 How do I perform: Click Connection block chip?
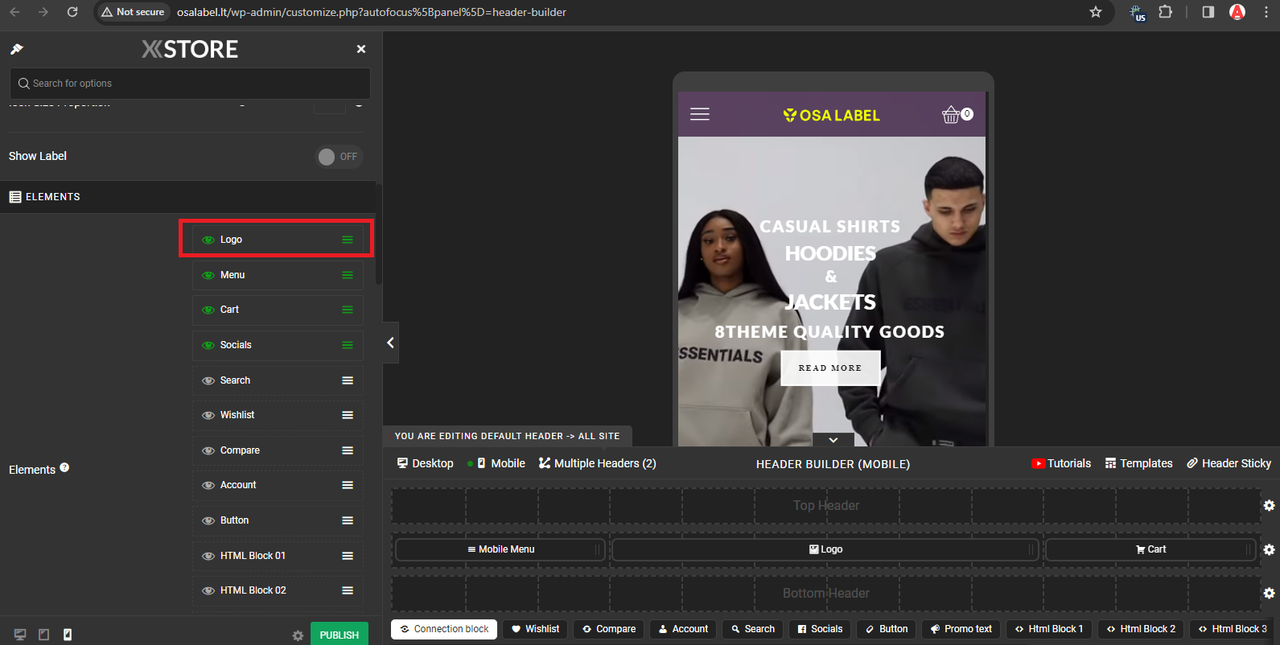(444, 629)
